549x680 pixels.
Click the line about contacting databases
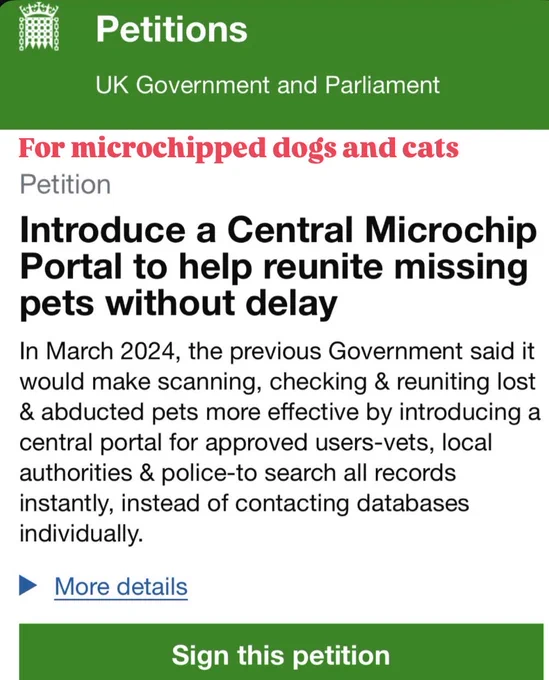click(245, 503)
